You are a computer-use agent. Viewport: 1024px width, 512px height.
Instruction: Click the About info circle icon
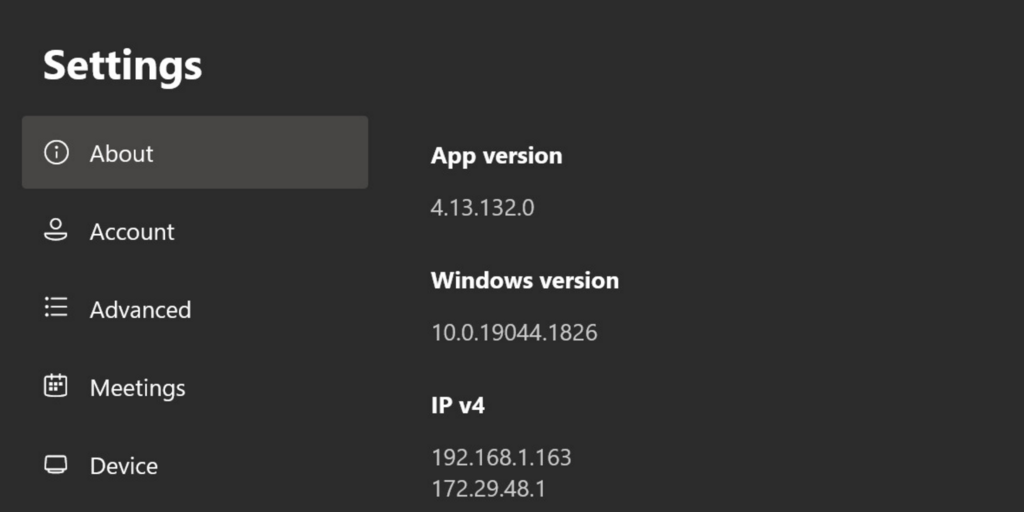56,153
